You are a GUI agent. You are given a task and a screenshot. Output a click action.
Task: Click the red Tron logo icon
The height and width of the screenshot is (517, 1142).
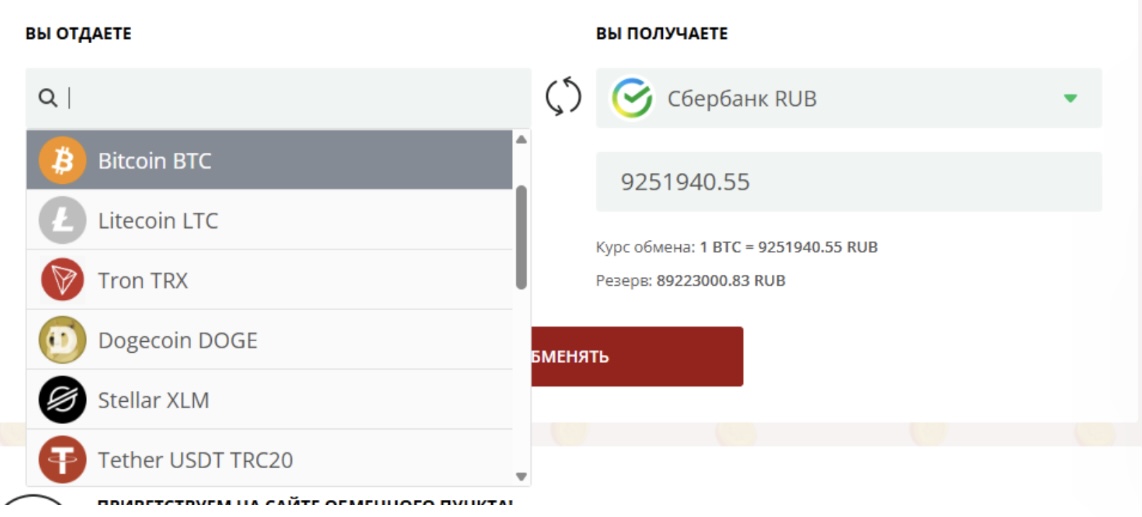tap(62, 280)
